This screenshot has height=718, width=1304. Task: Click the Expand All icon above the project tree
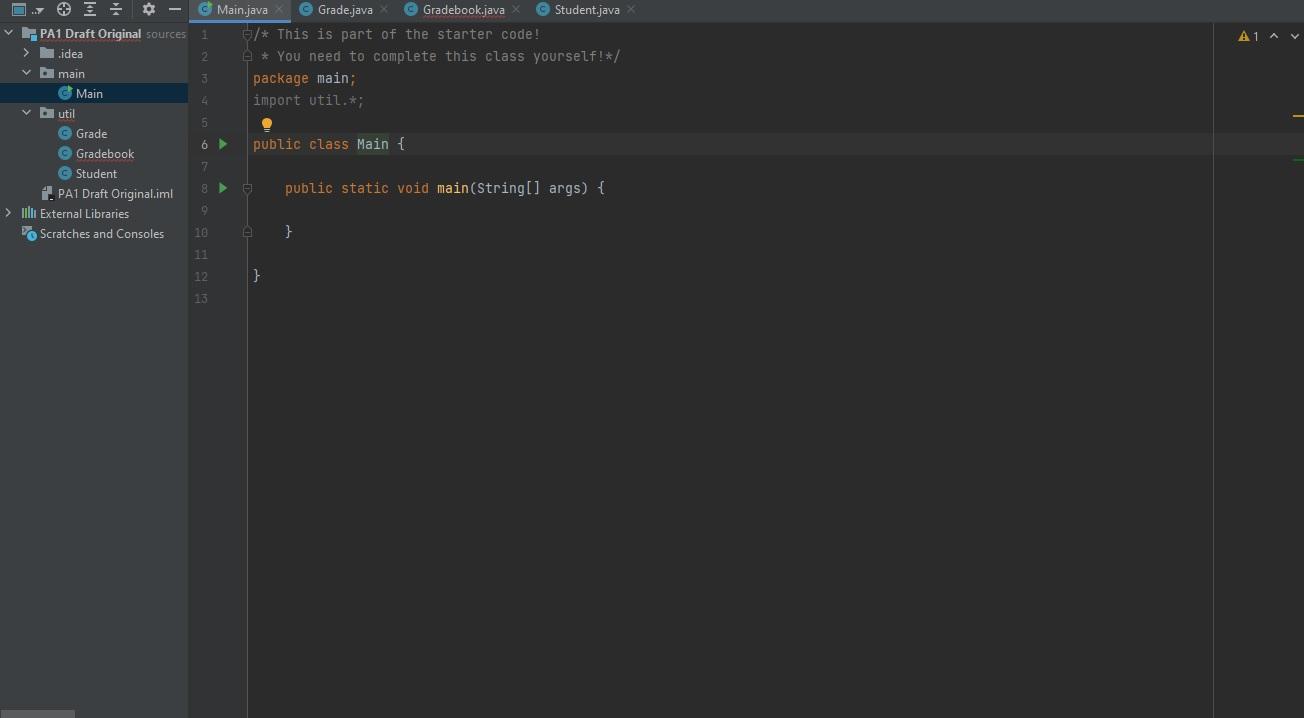[x=88, y=9]
